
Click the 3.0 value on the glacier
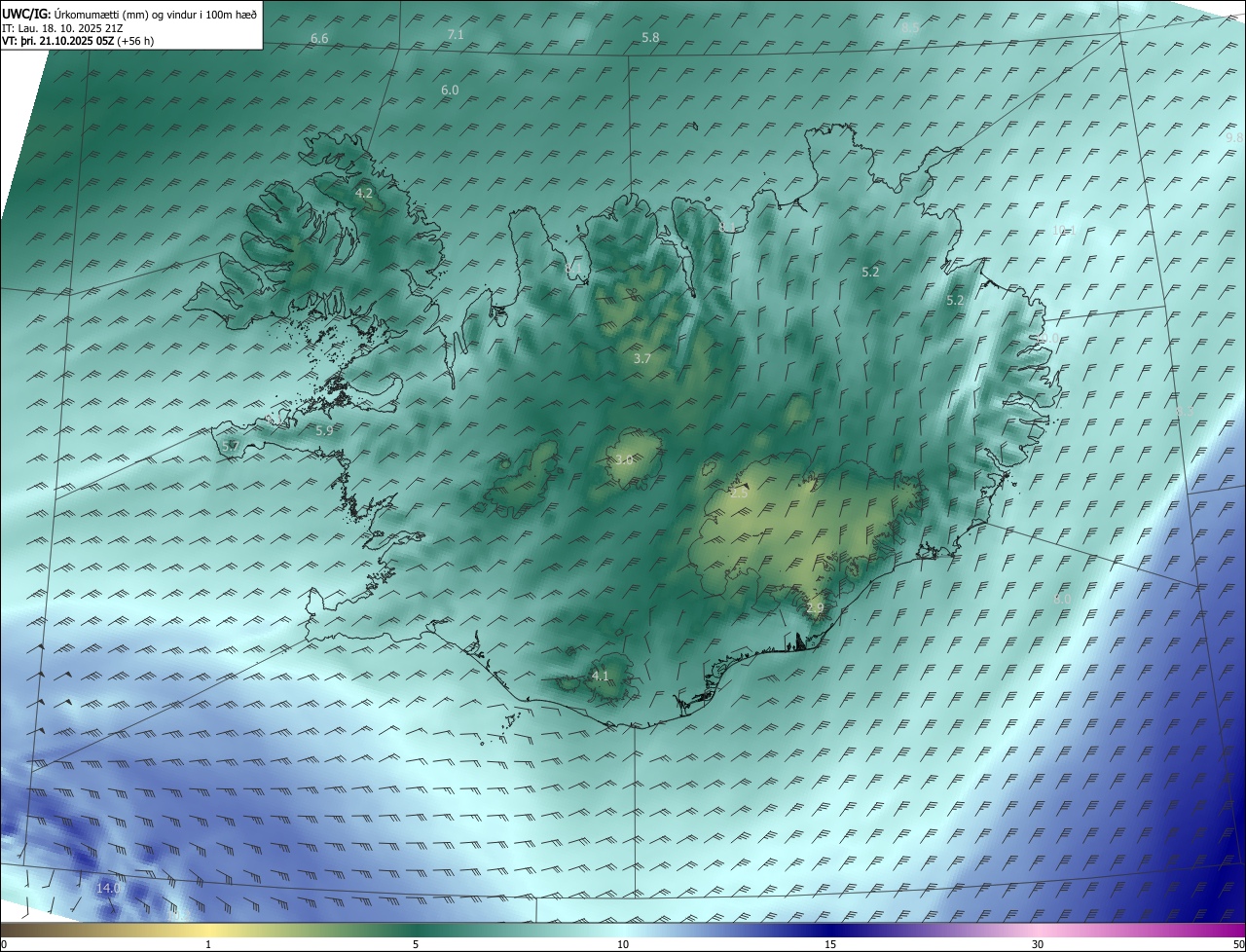click(x=624, y=459)
